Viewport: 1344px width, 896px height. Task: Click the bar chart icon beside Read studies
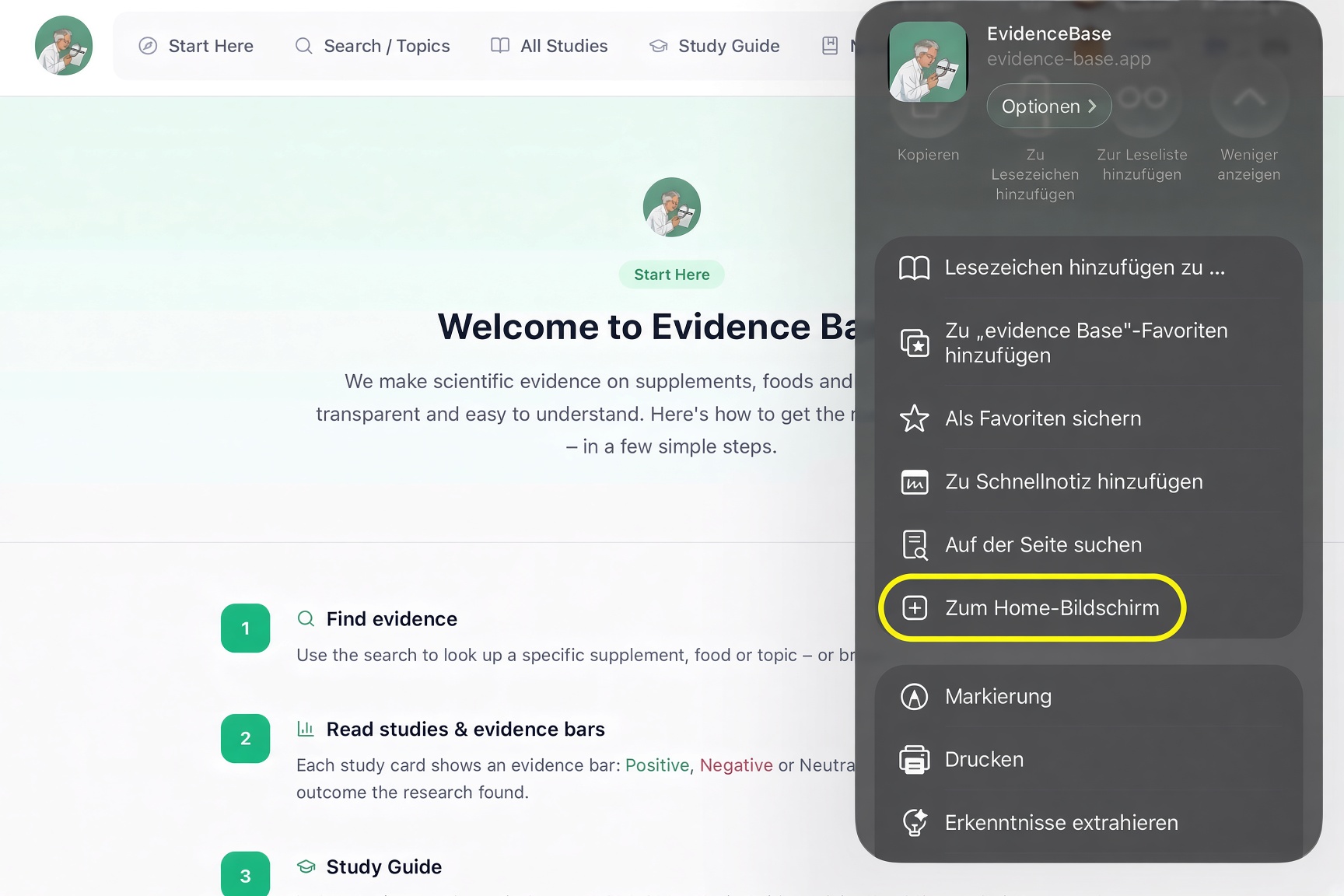tap(306, 729)
